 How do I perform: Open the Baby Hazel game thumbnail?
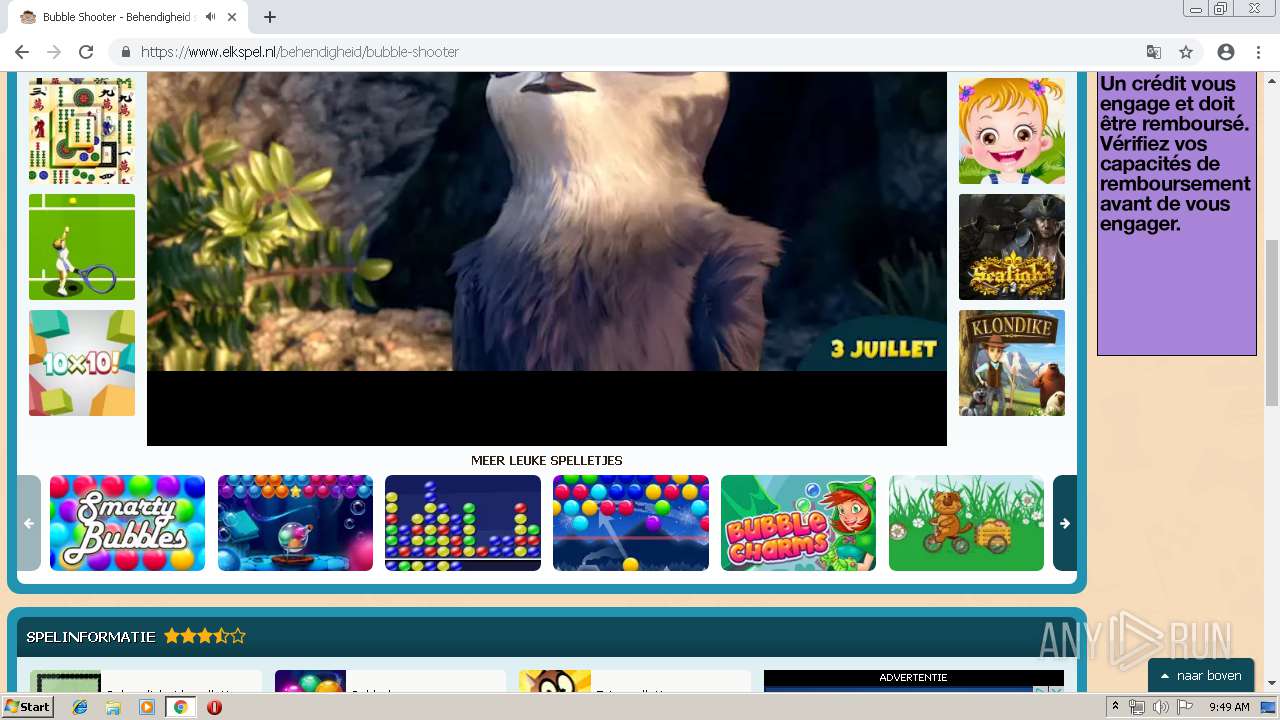point(1012,131)
